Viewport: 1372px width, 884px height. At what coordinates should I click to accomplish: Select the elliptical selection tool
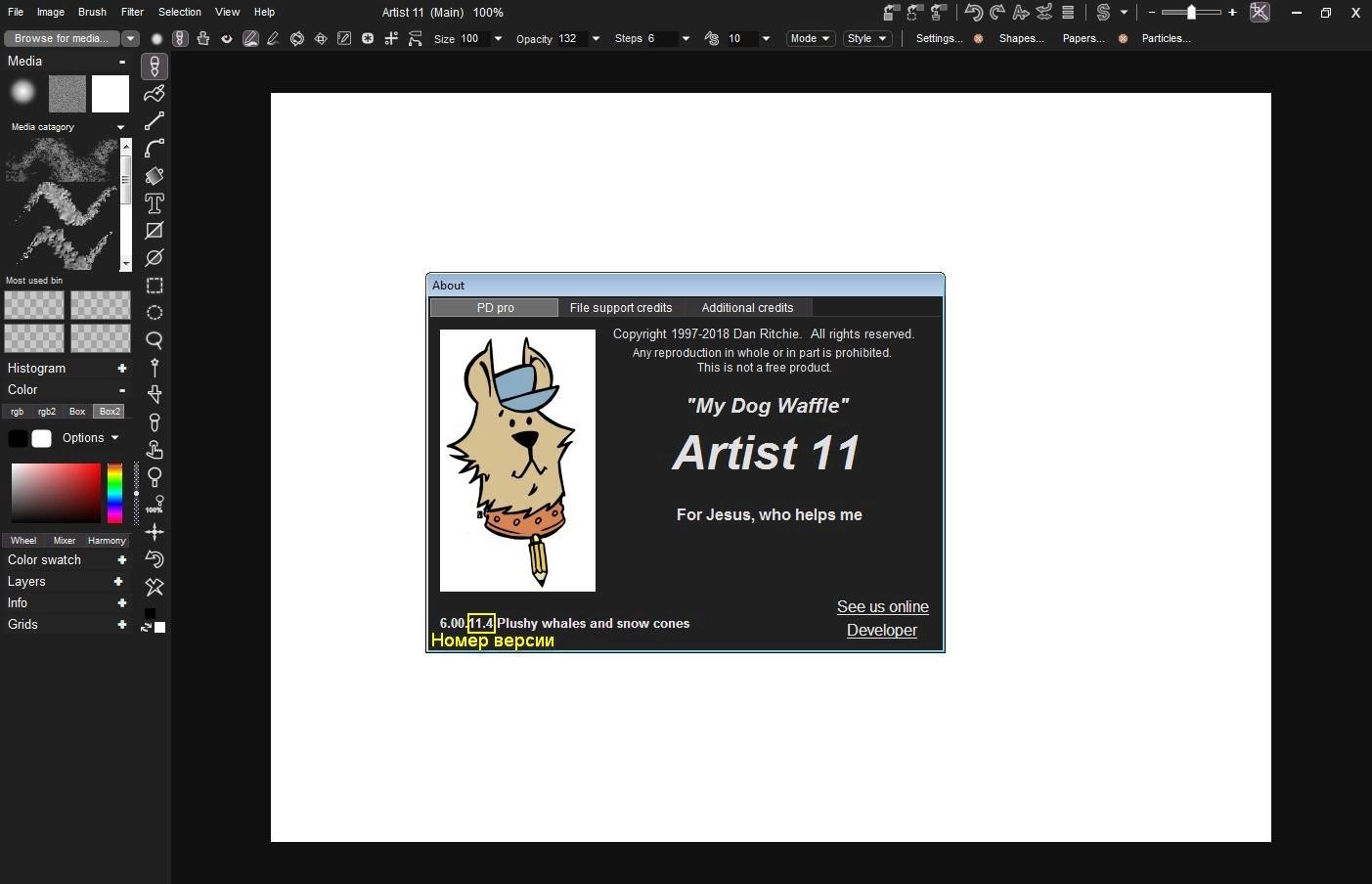(x=155, y=313)
